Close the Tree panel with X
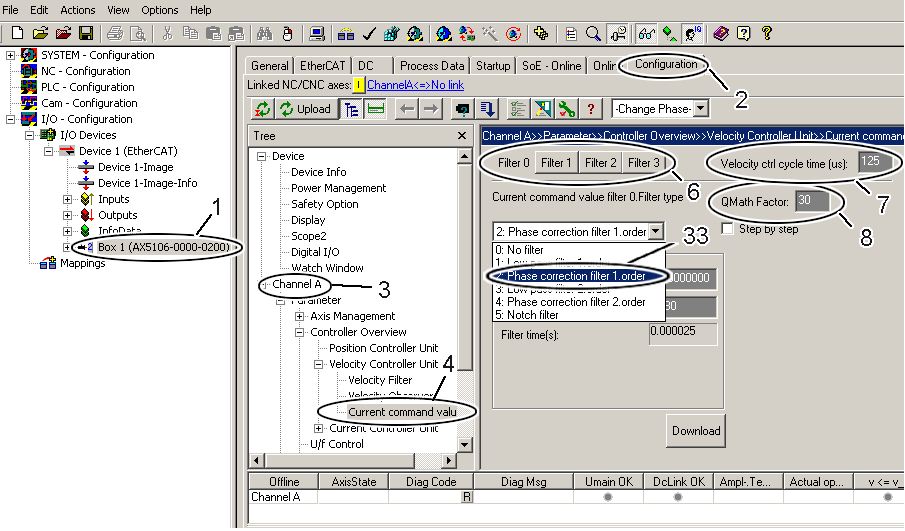The width and height of the screenshot is (905, 531). click(x=462, y=136)
